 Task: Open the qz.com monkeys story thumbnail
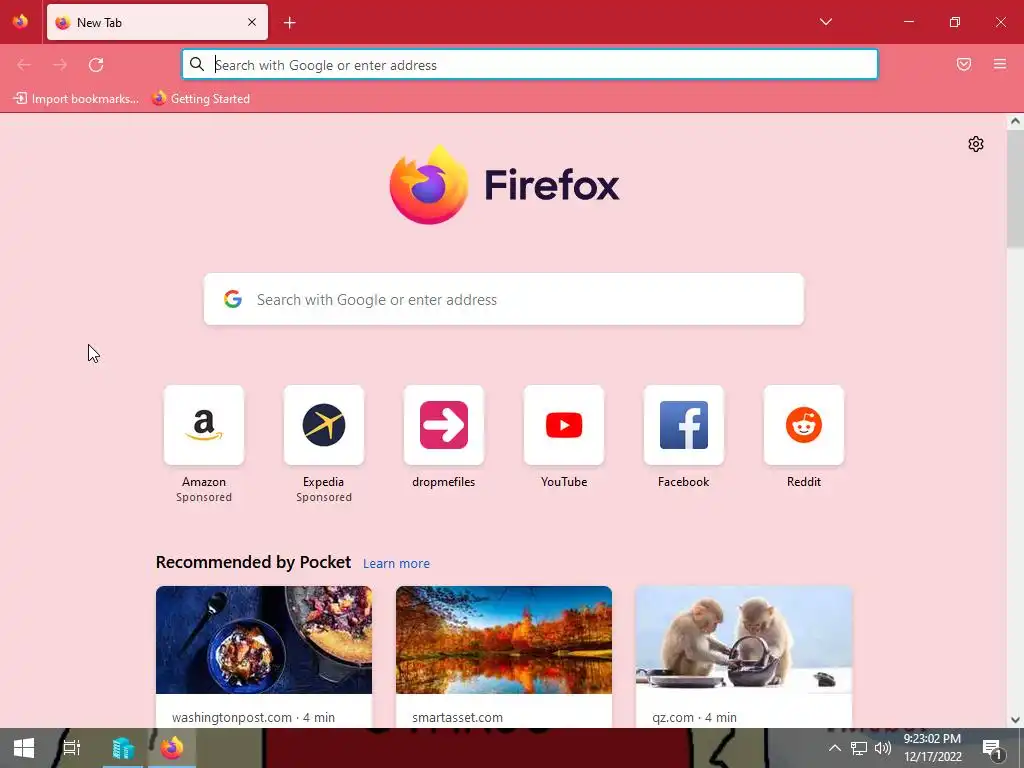point(744,640)
